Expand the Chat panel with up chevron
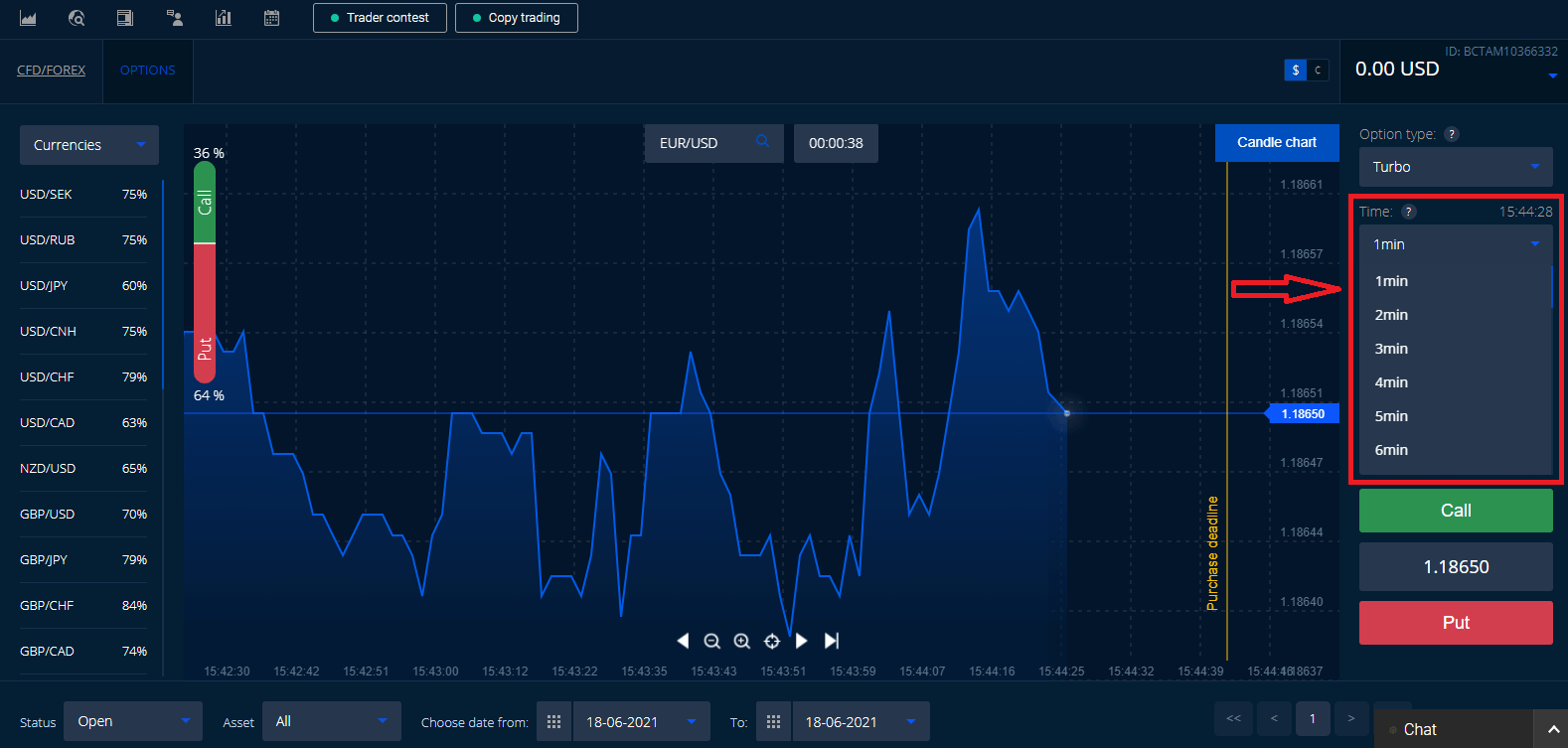This screenshot has width=1568, height=748. click(1553, 729)
